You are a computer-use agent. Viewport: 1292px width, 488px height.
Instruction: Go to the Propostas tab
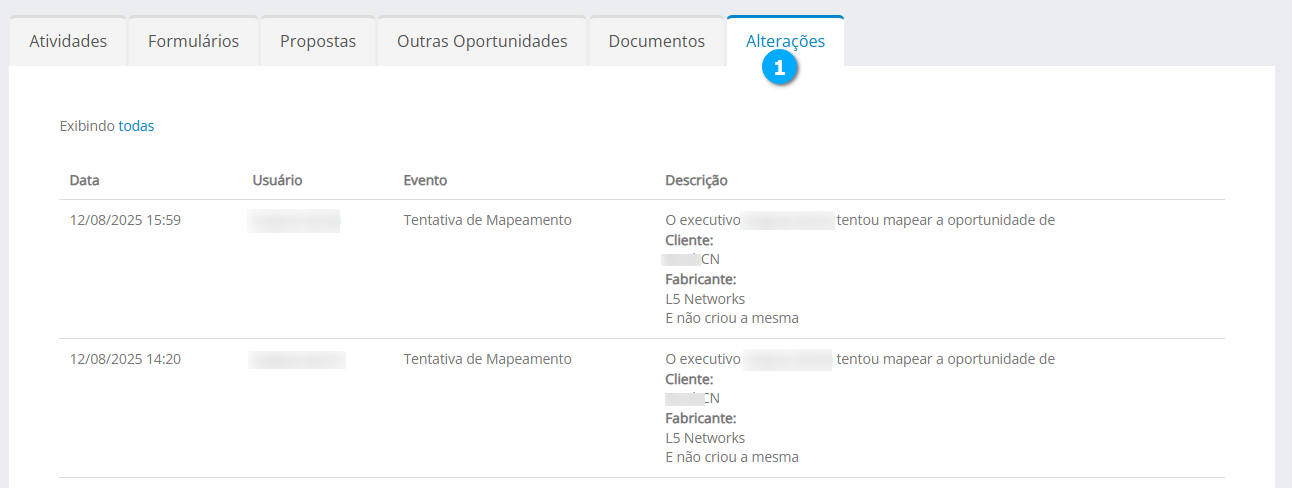coord(318,41)
